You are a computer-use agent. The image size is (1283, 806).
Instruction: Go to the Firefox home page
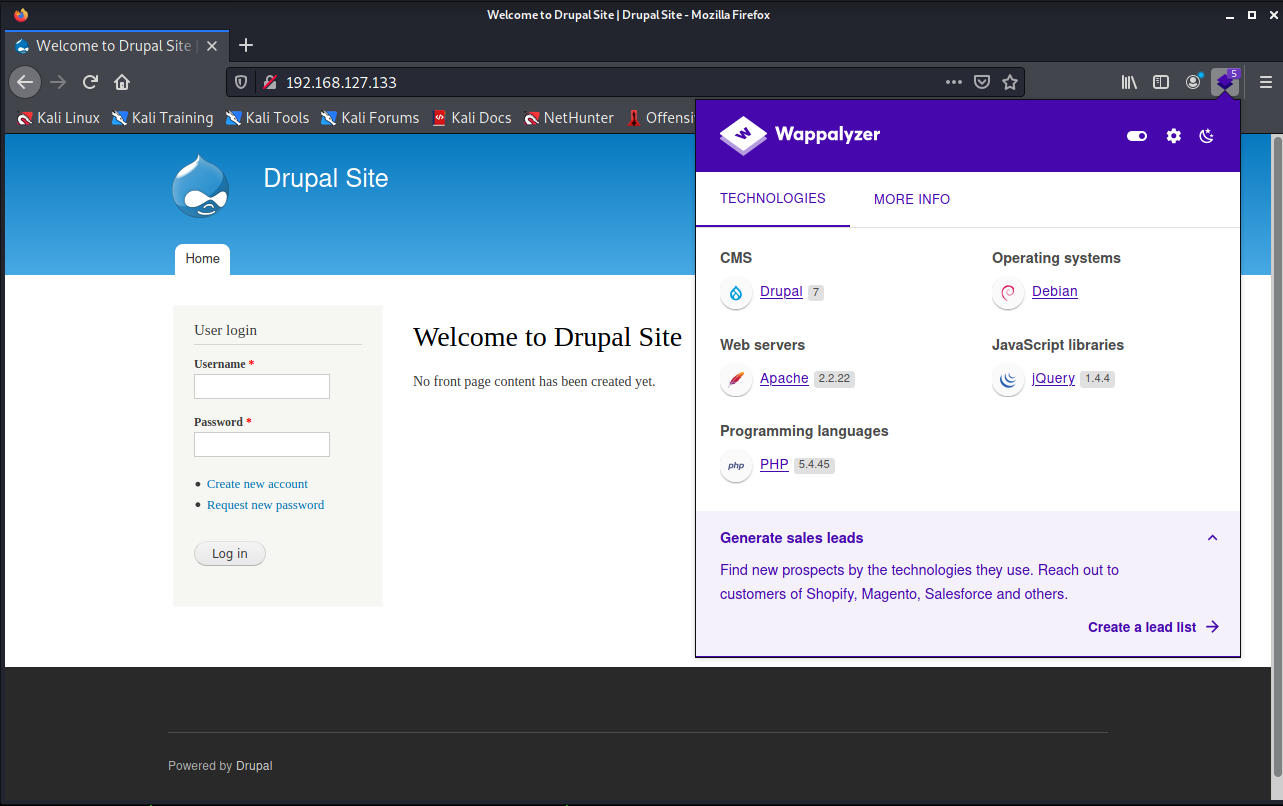pyautogui.click(x=122, y=82)
